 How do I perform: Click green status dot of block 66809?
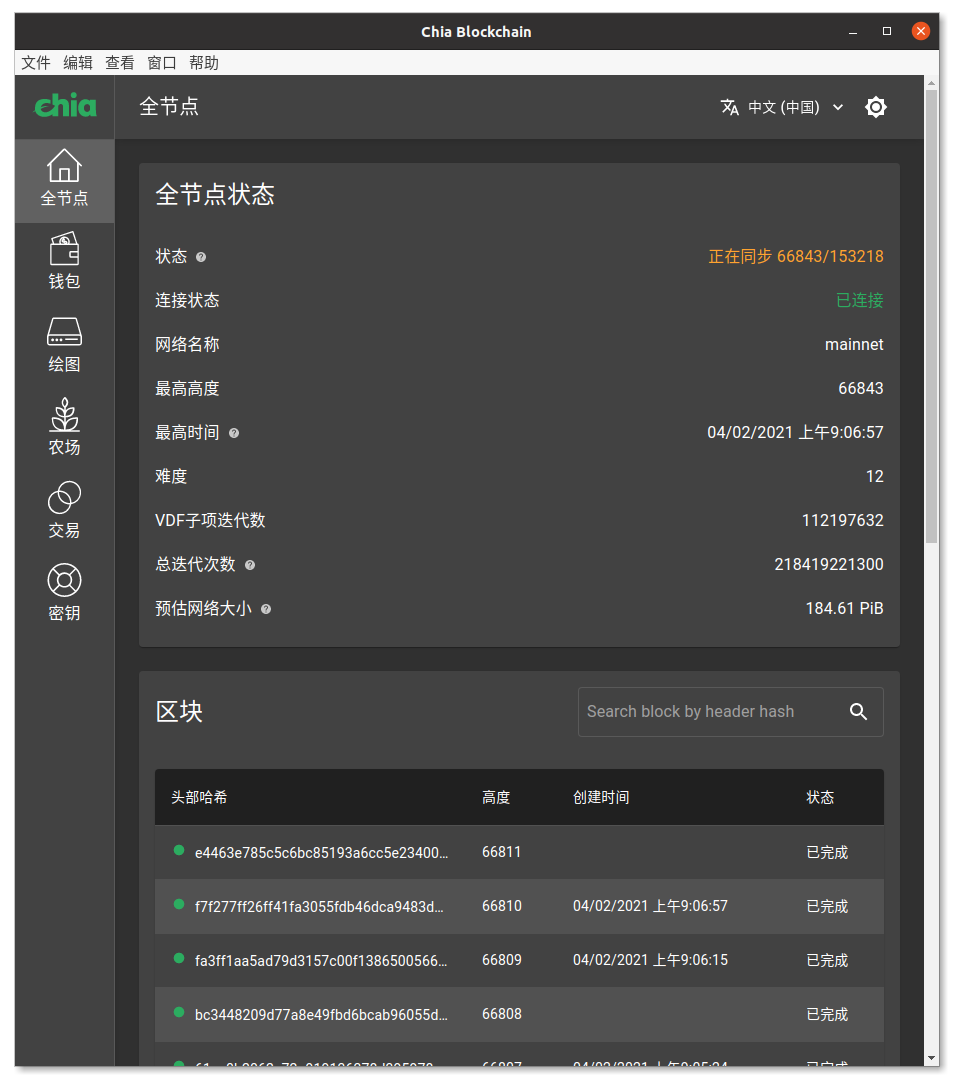[179, 958]
